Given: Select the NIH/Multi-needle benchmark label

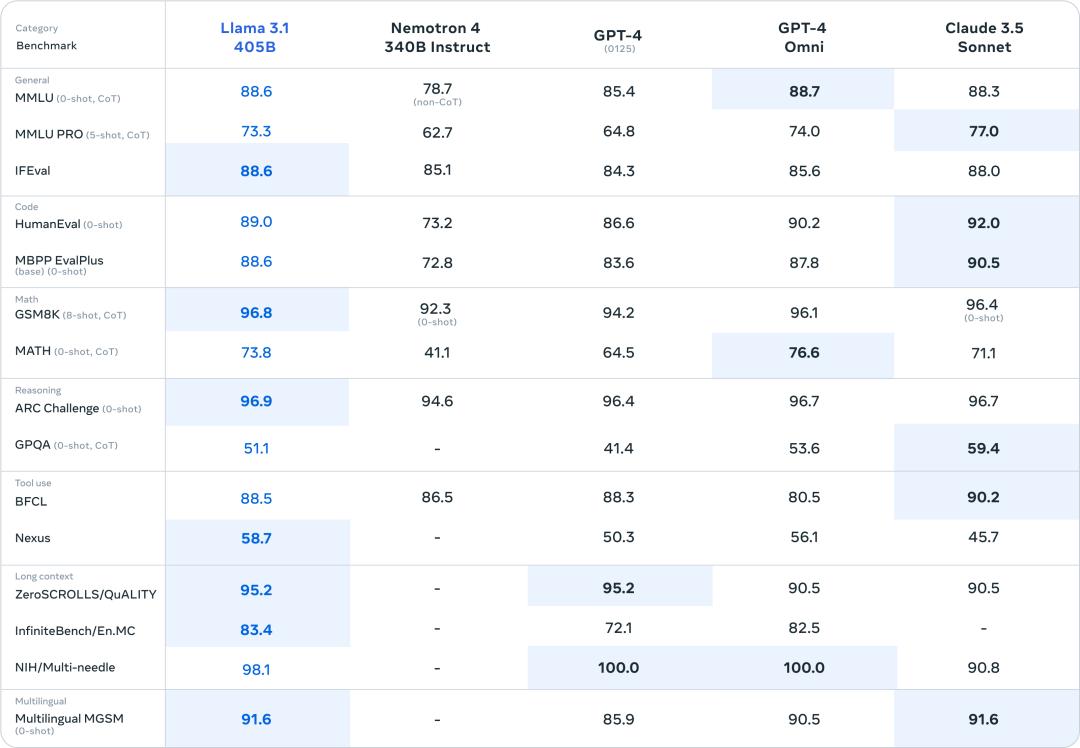Looking at the screenshot, I should coord(65,667).
